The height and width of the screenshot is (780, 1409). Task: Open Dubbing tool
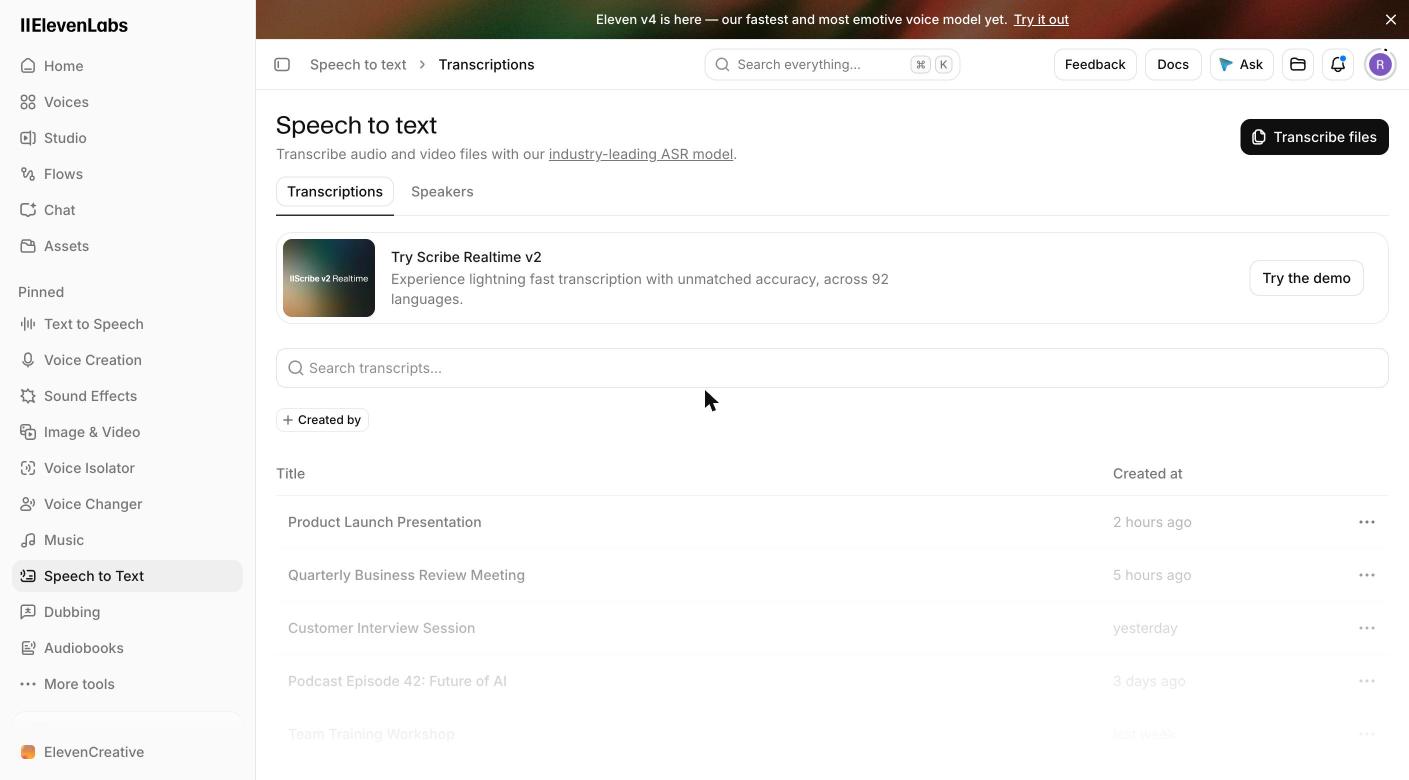point(127,612)
